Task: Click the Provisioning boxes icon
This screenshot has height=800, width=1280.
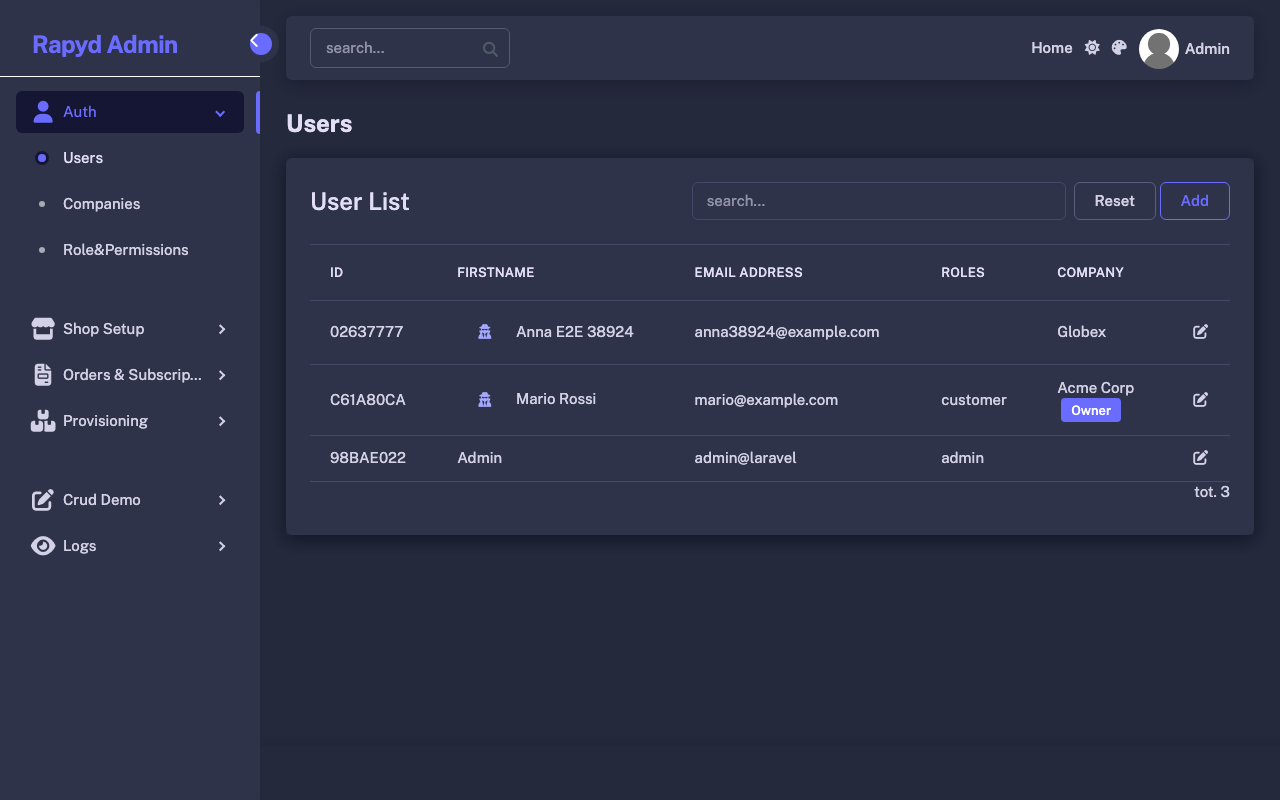Action: click(42, 421)
